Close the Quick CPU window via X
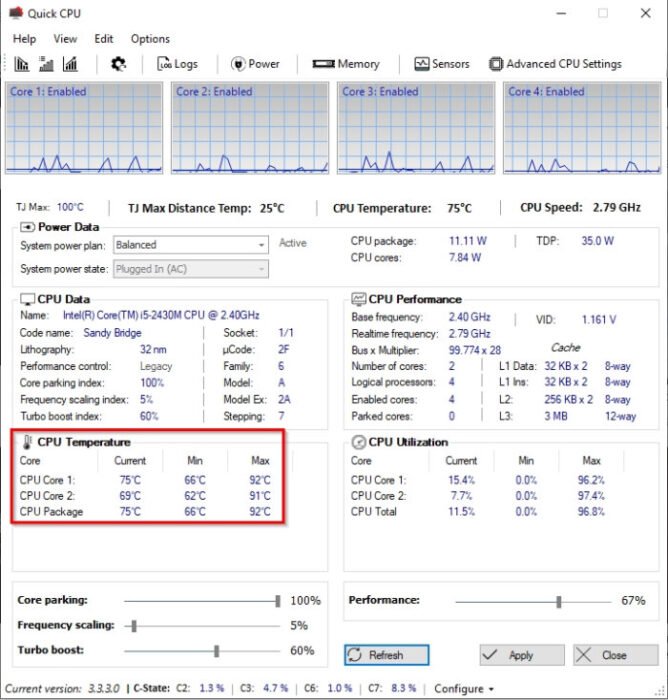The height and width of the screenshot is (700, 668). tap(645, 13)
